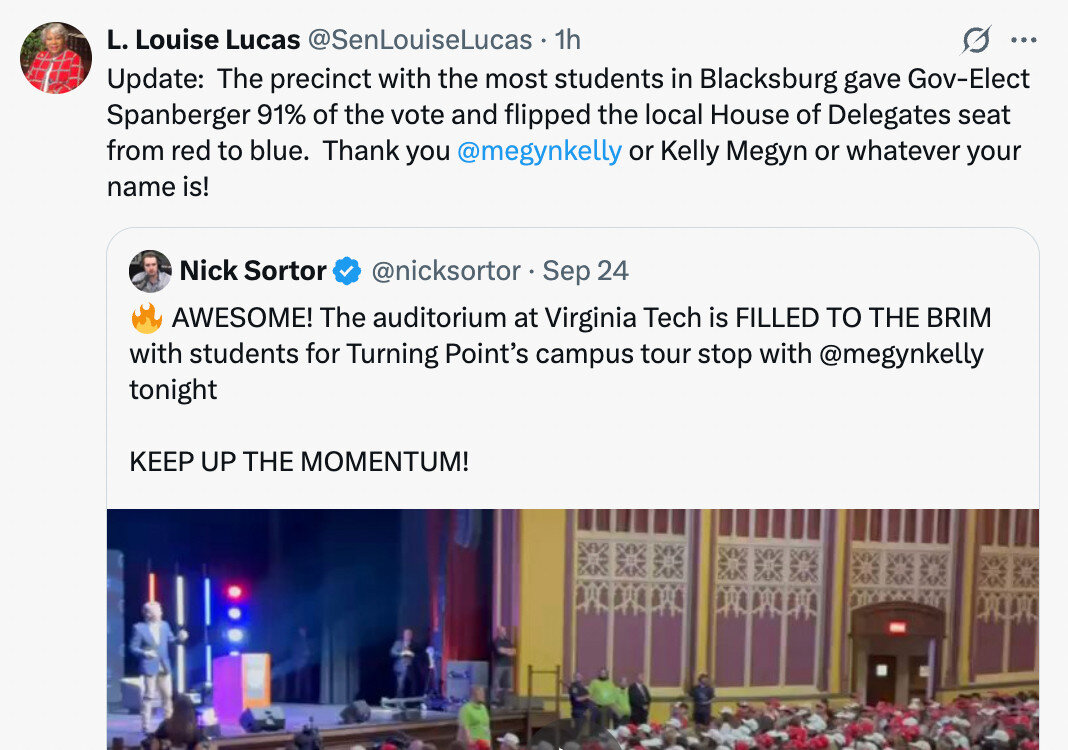The height and width of the screenshot is (750, 1068).
Task: Open L. Louise Lucas's profile picture
Action: pos(56,58)
